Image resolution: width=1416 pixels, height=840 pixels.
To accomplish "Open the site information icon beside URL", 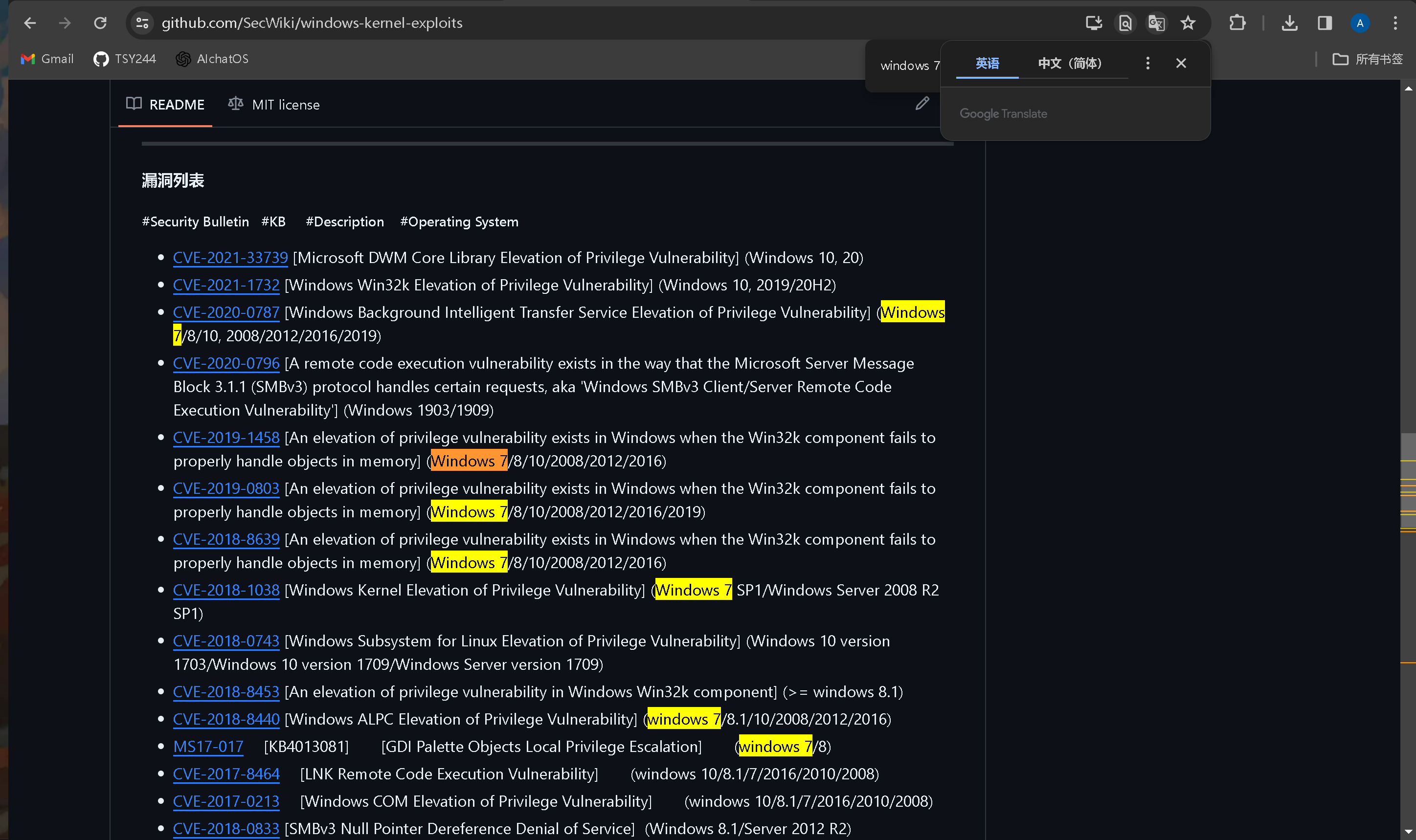I will click(x=142, y=22).
